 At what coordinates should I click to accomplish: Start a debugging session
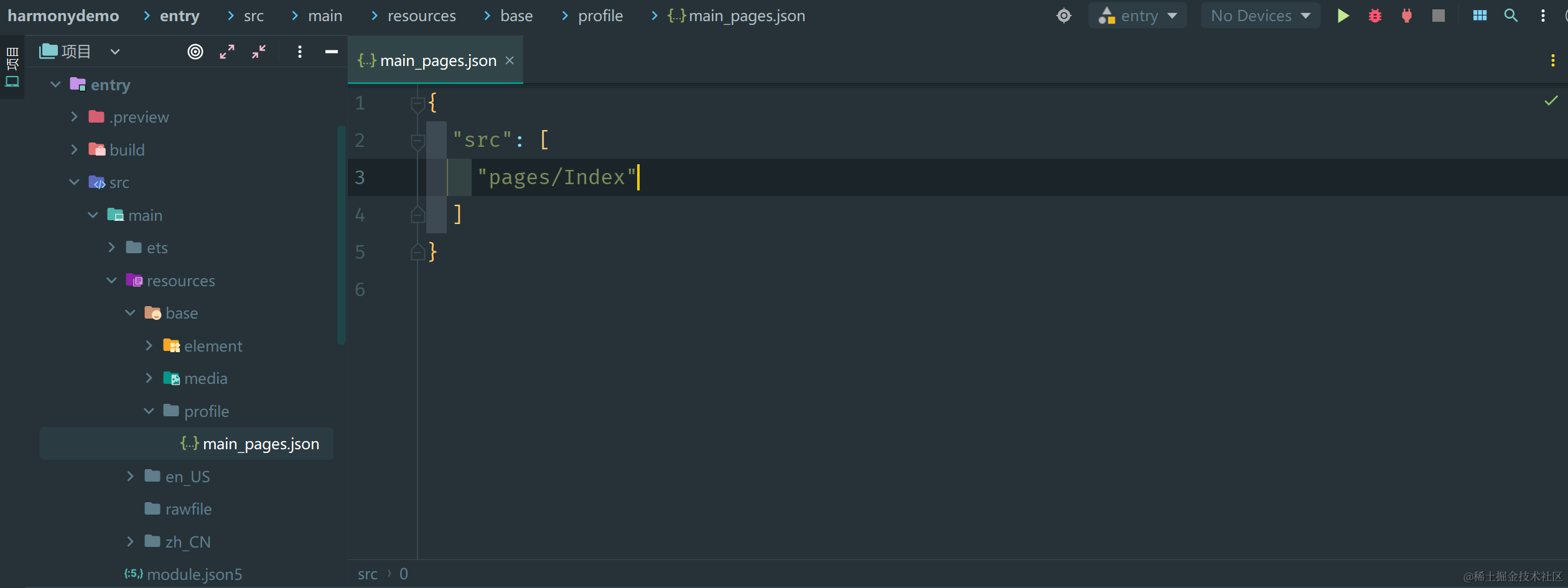pyautogui.click(x=1374, y=16)
